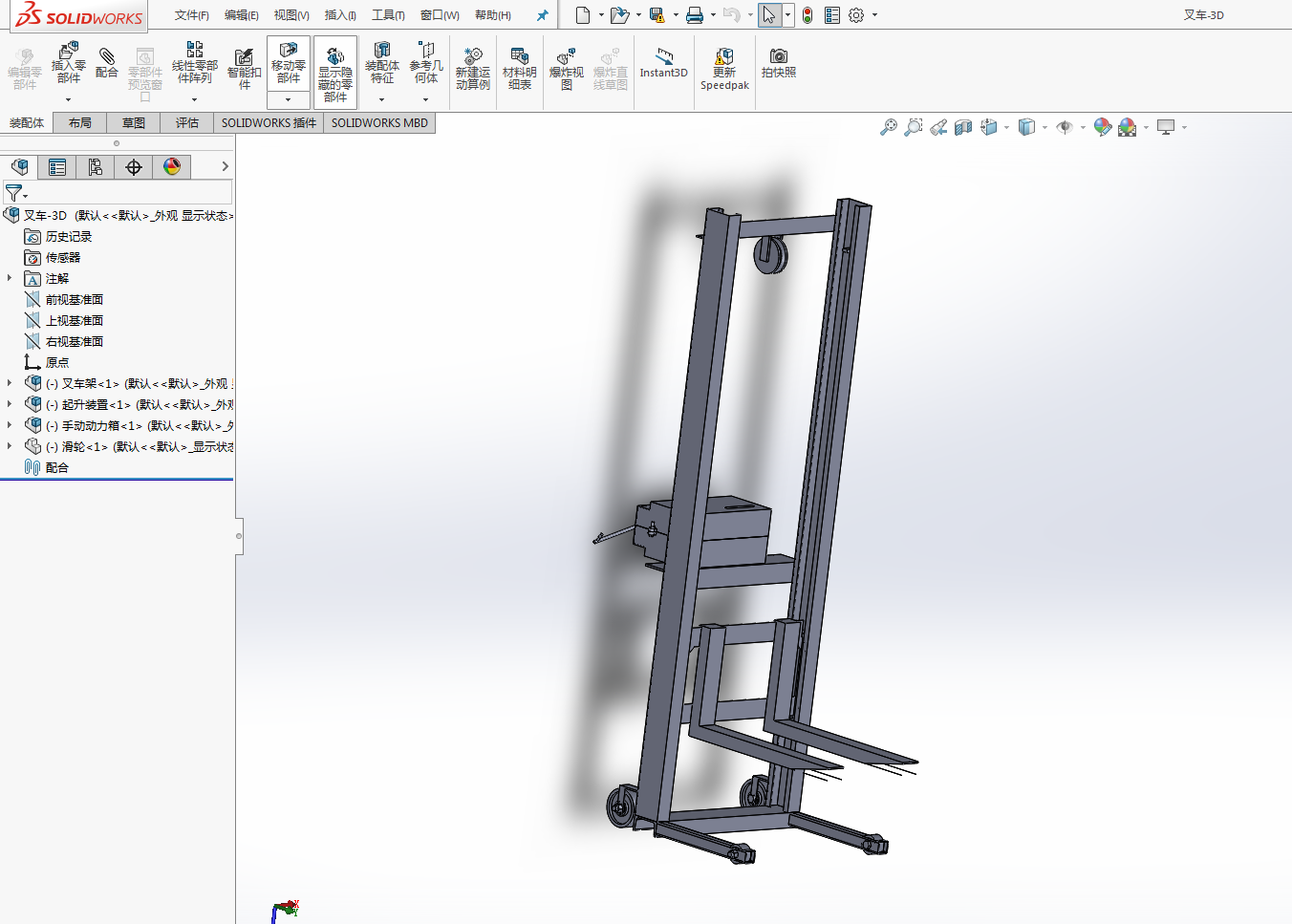
Task: Click Section View icon
Action: [963, 127]
